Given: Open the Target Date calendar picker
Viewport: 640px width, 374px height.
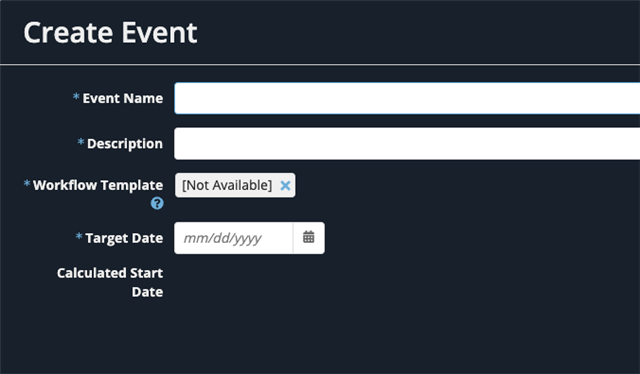Looking at the screenshot, I should (309, 238).
